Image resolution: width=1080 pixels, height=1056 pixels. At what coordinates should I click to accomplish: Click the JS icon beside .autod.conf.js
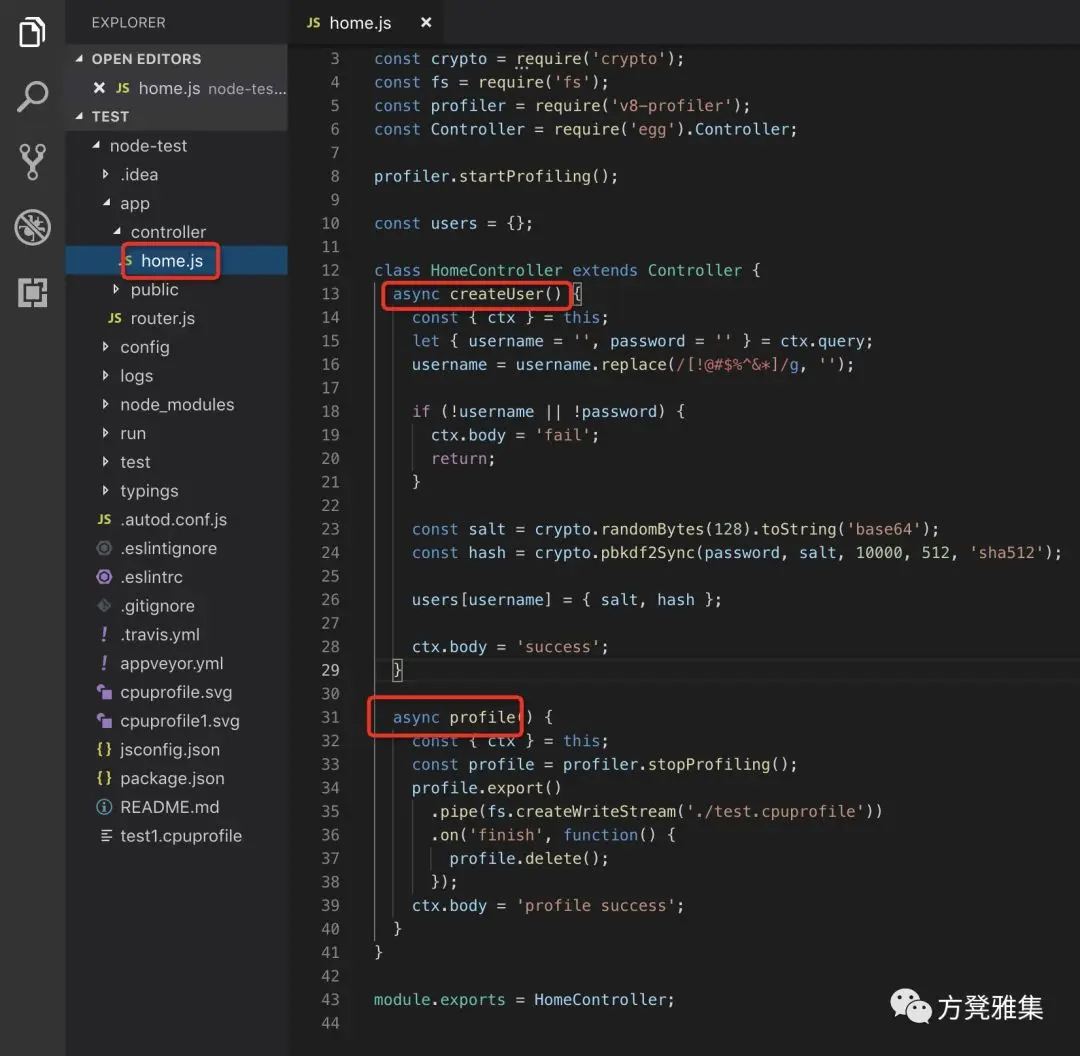[104, 519]
